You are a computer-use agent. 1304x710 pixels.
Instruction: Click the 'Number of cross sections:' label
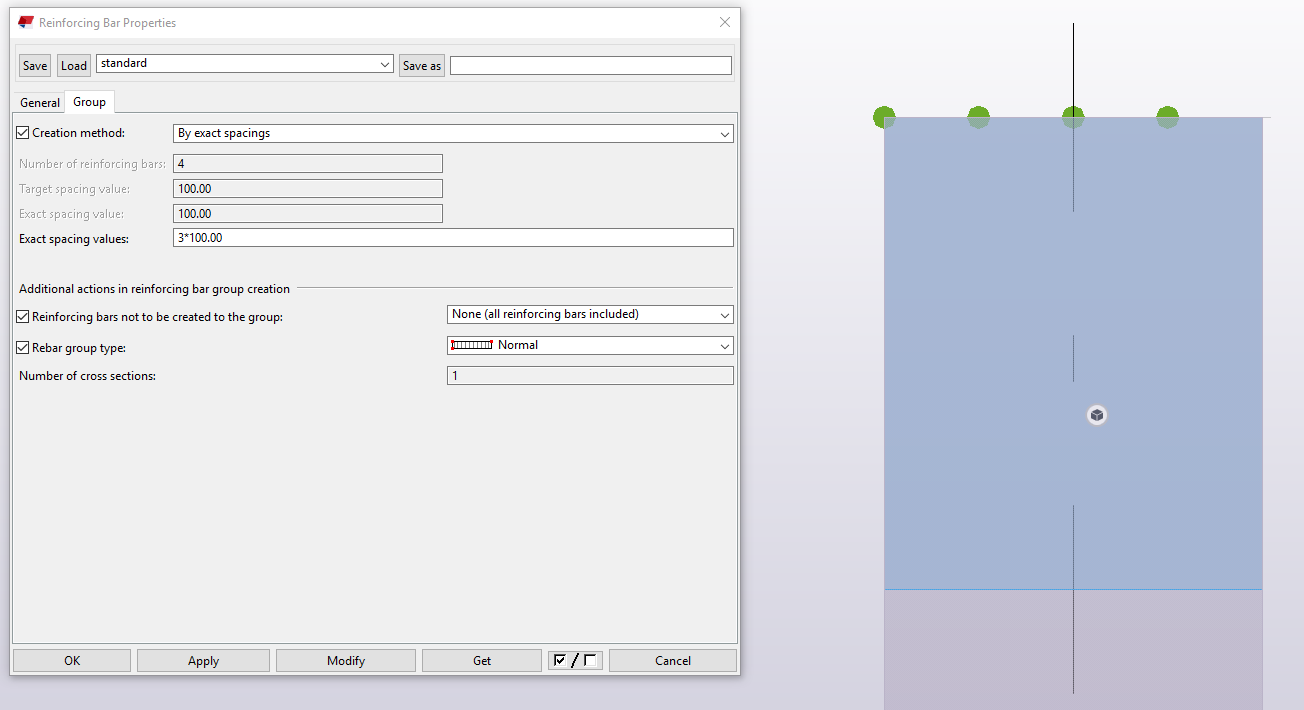coord(88,376)
